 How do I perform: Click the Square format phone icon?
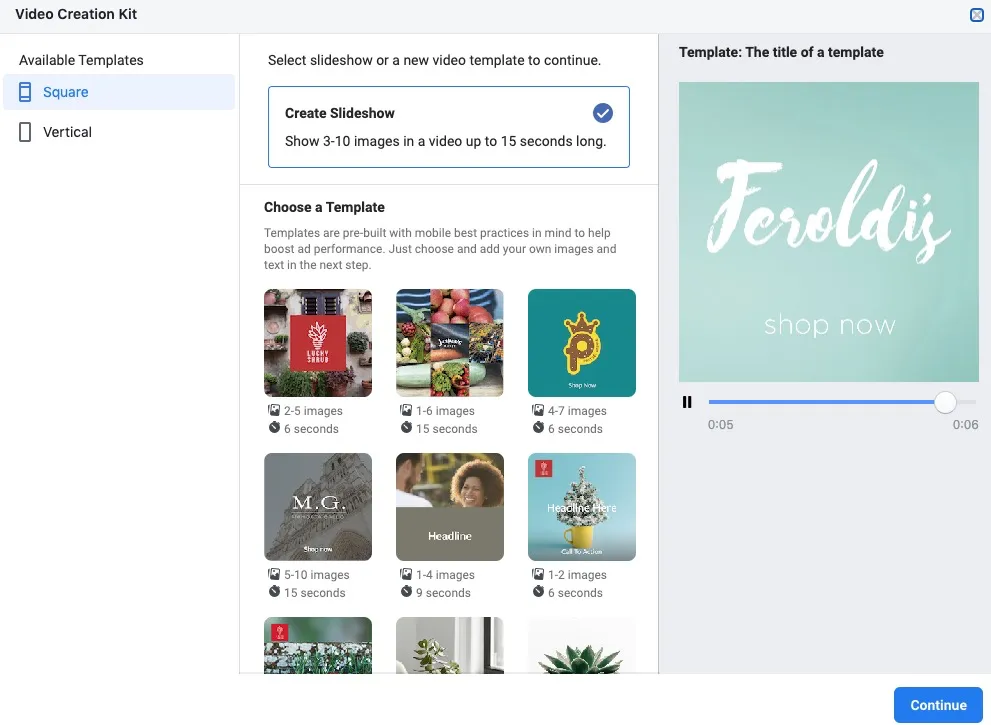coord(25,92)
